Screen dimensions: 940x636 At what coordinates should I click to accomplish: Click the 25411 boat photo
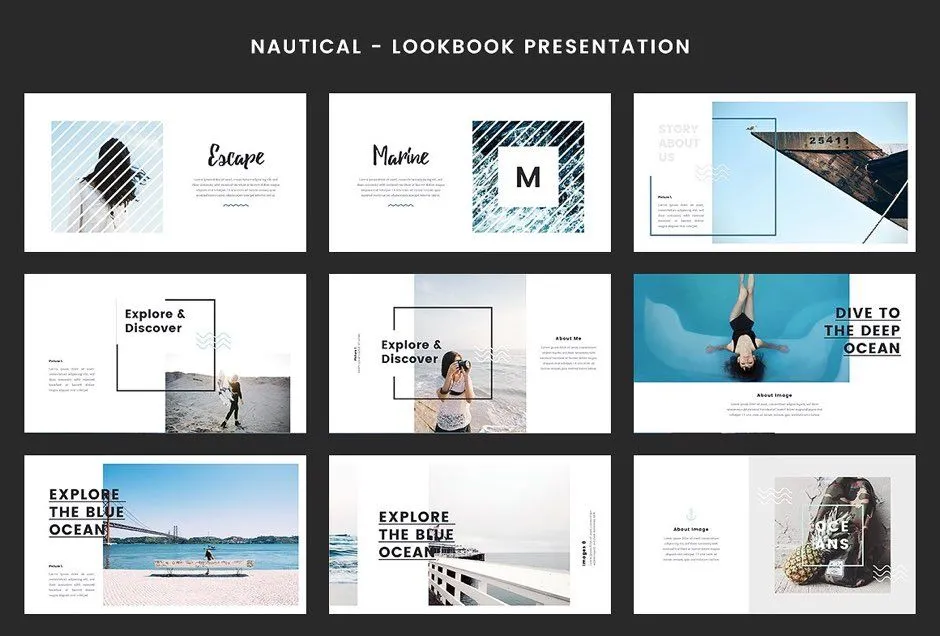pyautogui.click(x=810, y=173)
